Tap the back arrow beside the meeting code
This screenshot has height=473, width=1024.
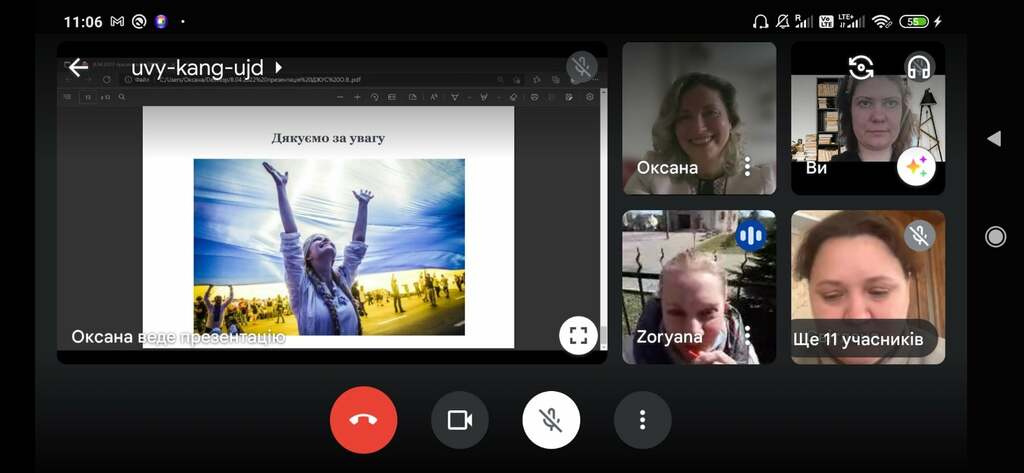78,67
